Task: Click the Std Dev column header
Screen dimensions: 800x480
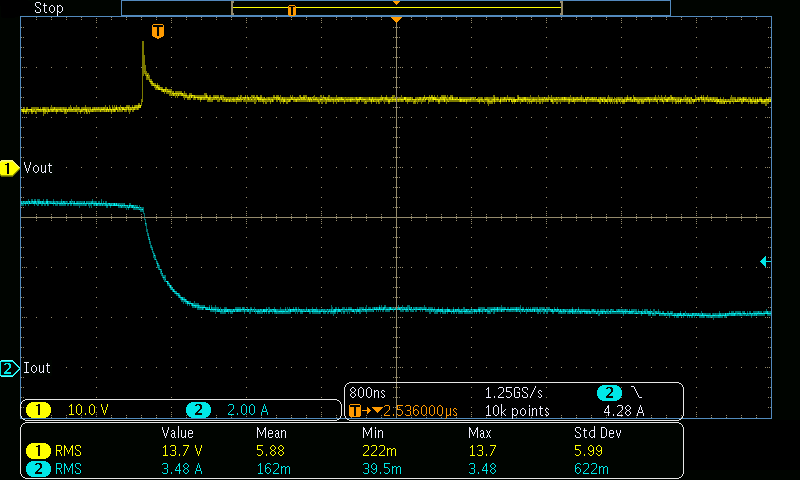Action: coord(599,434)
